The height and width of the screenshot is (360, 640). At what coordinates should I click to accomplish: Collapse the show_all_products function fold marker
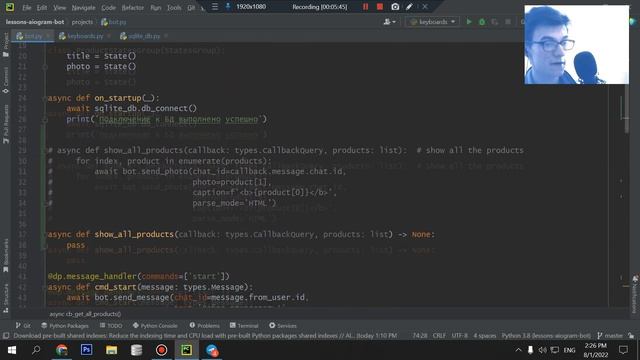pos(44,234)
